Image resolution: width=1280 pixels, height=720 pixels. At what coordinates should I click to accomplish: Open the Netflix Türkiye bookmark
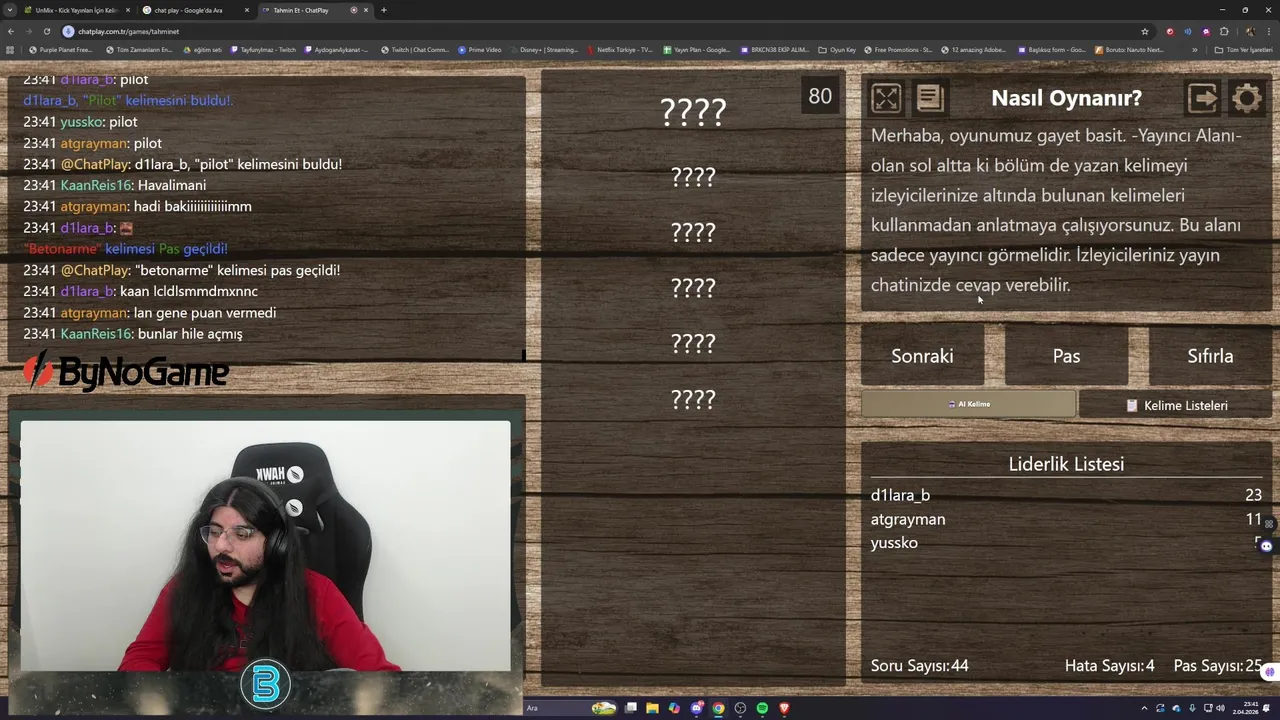pyautogui.click(x=620, y=49)
